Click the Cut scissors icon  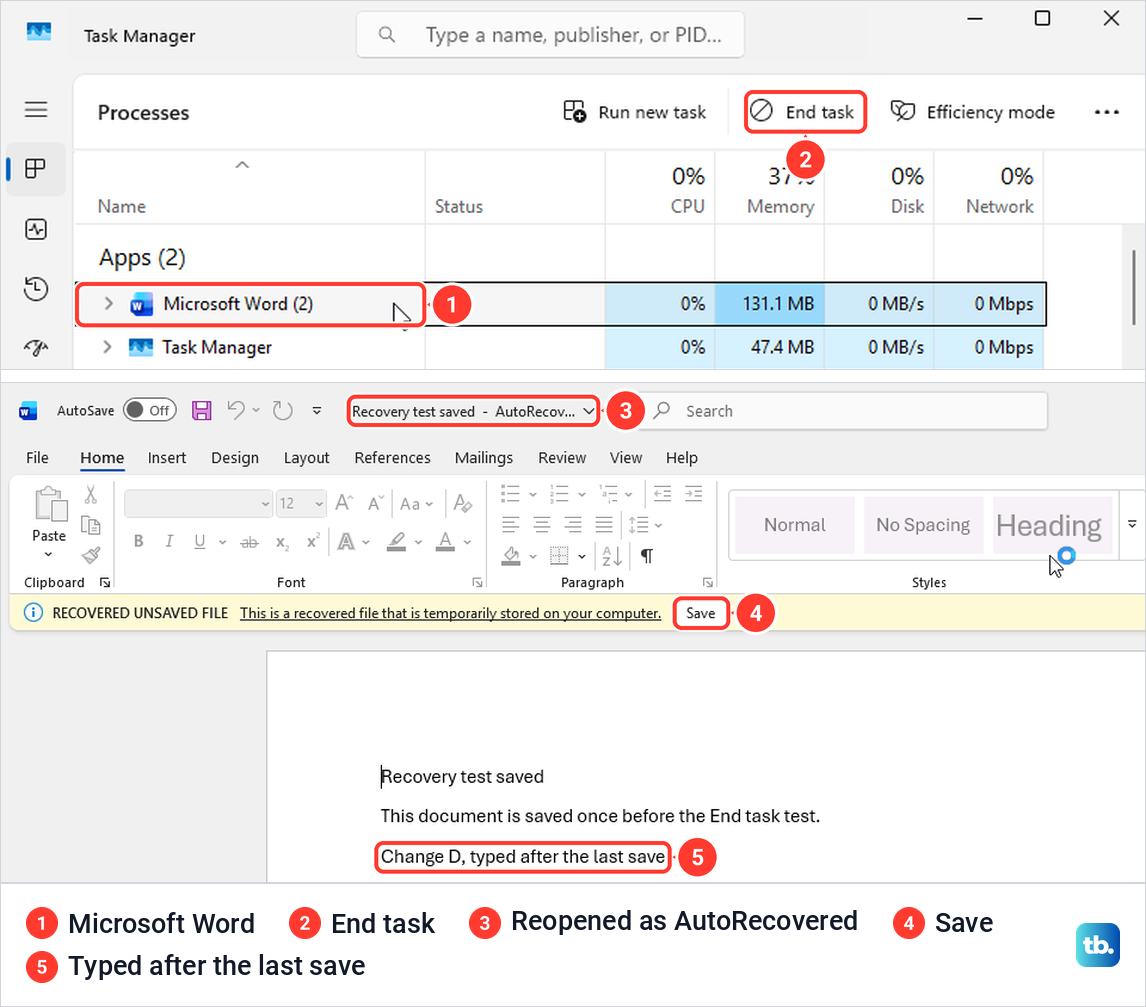coord(91,495)
